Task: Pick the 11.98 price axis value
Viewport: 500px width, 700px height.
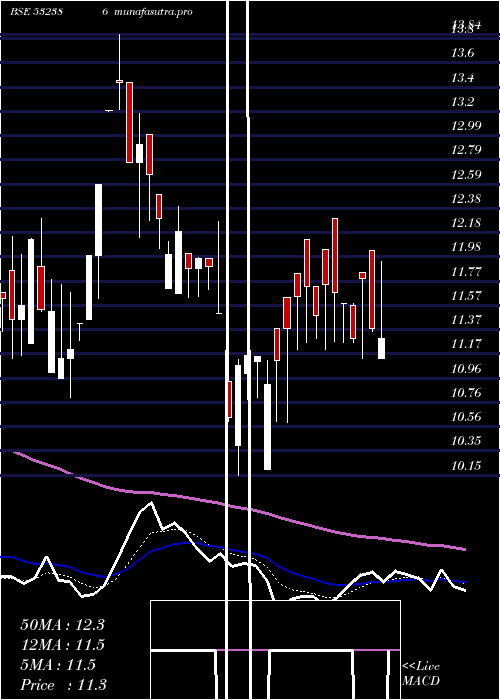Action: (466, 247)
